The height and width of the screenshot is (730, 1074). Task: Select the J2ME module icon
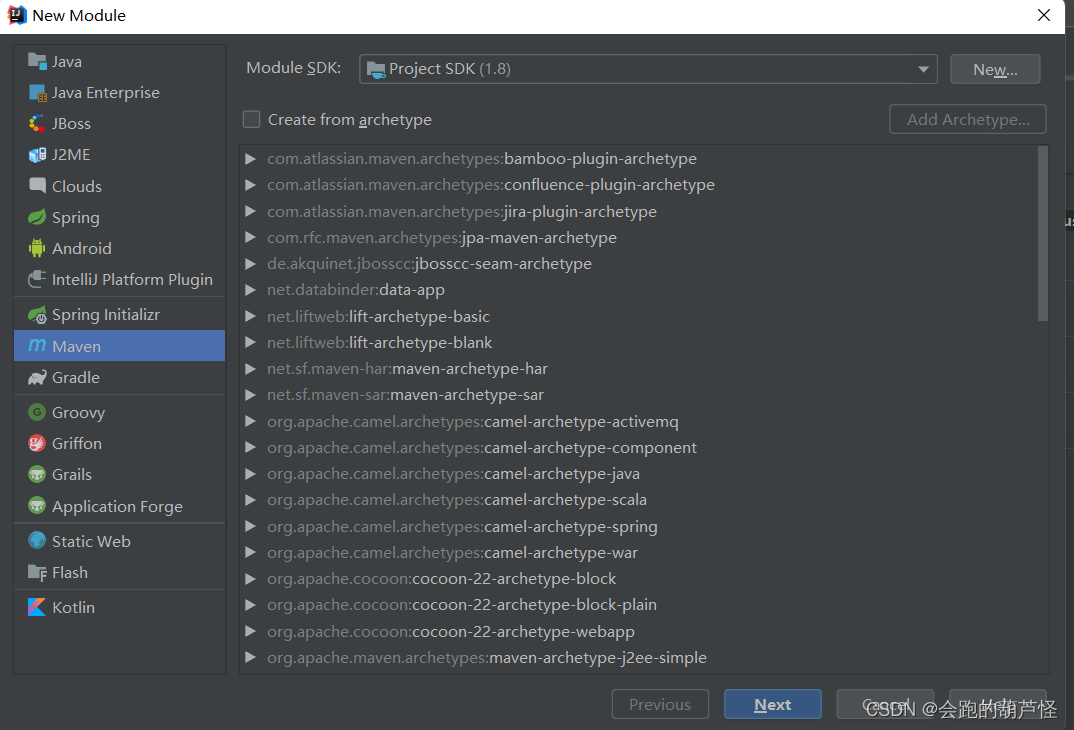(37, 155)
